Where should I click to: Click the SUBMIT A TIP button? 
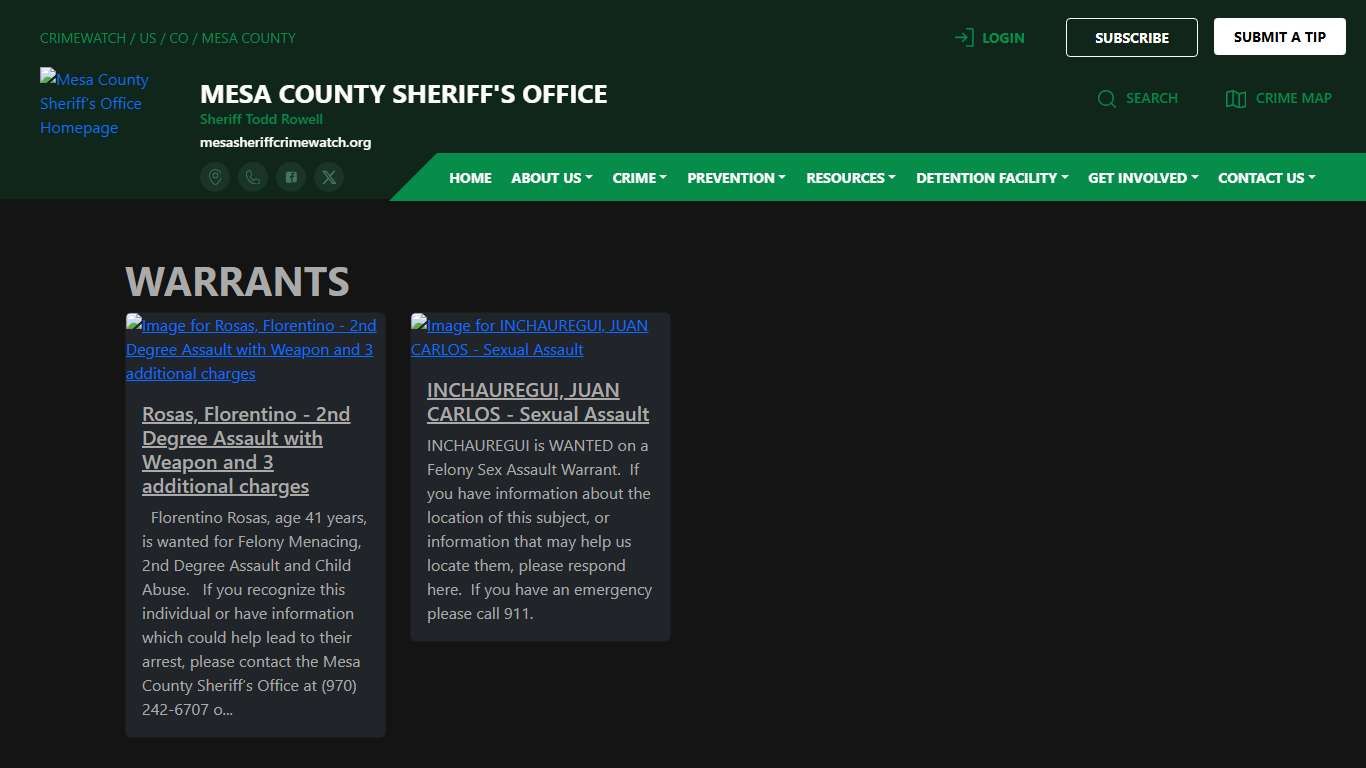click(1279, 36)
